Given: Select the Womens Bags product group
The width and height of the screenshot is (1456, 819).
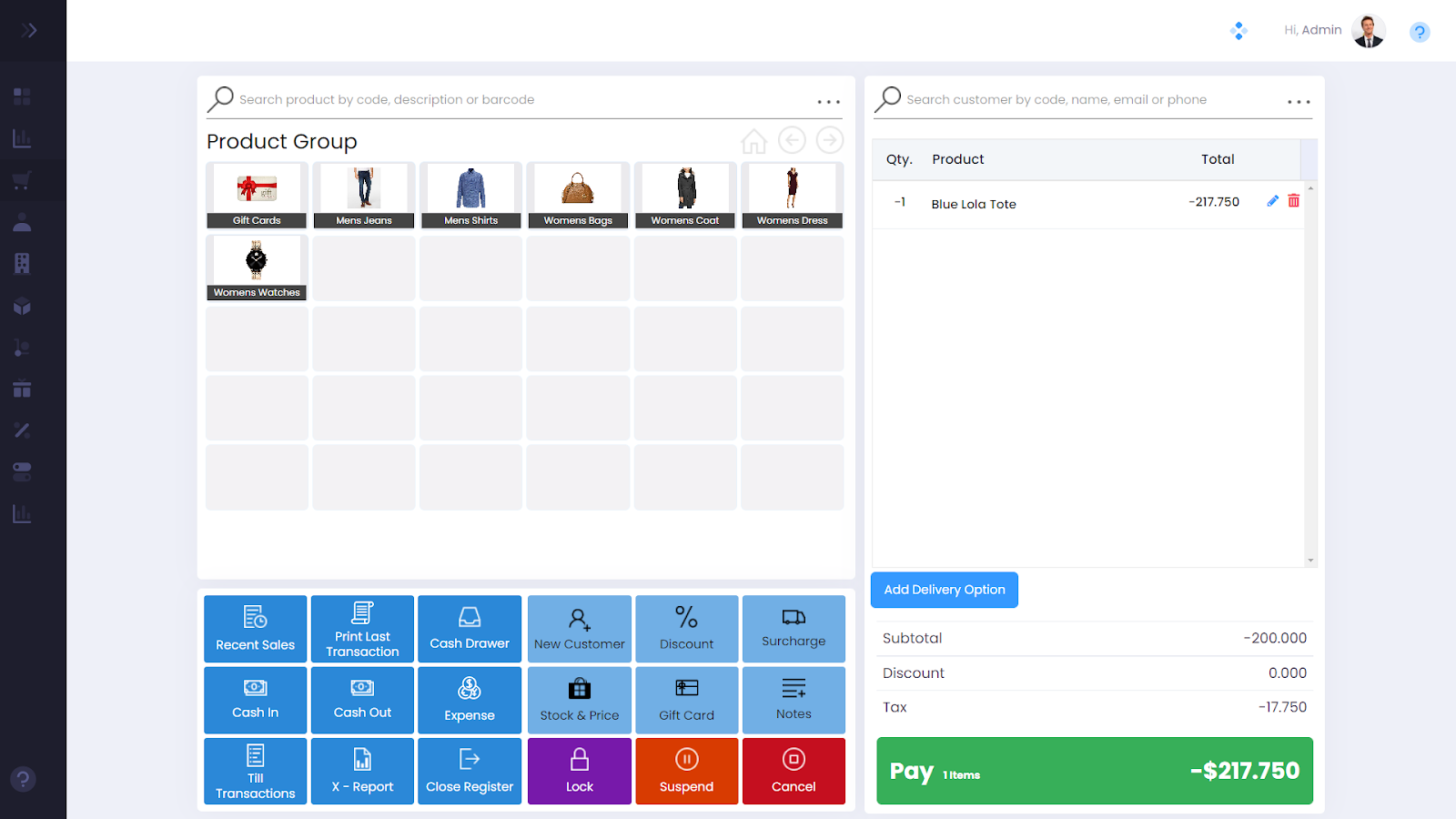Looking at the screenshot, I should pyautogui.click(x=578, y=195).
